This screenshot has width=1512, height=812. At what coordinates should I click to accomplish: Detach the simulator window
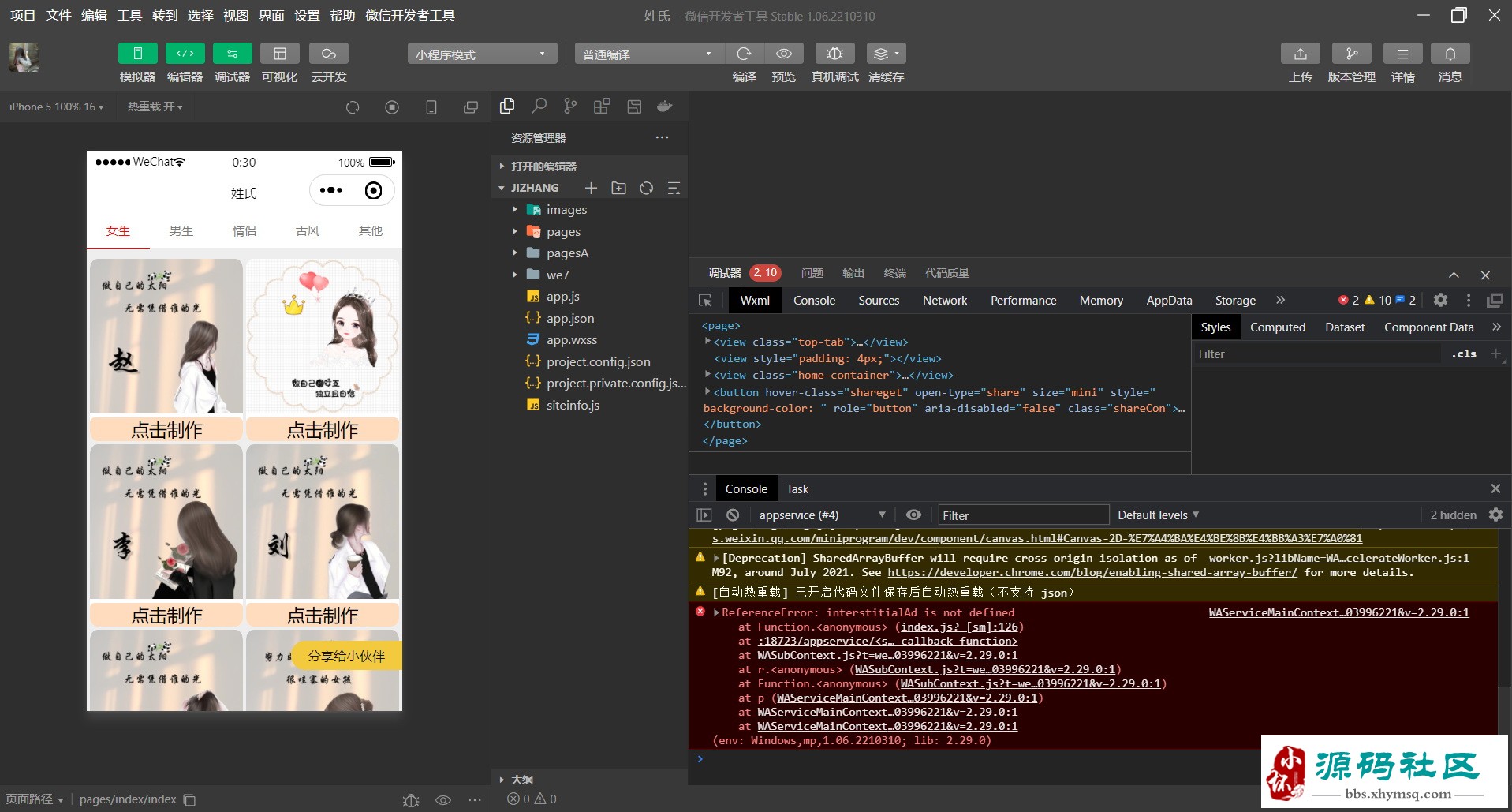click(471, 107)
